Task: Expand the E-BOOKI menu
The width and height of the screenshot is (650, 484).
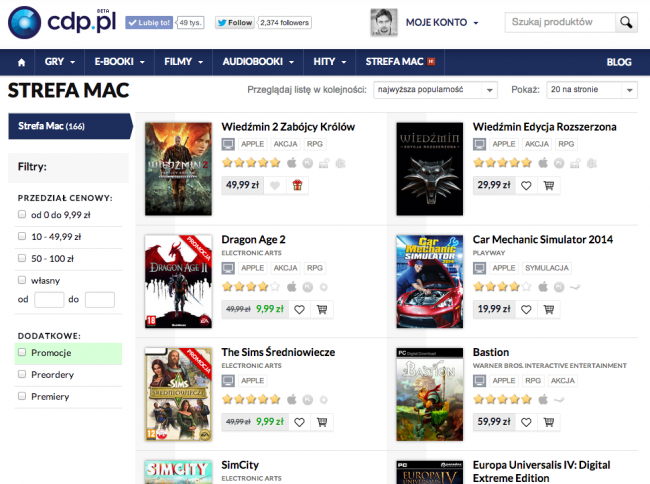Action: [119, 62]
